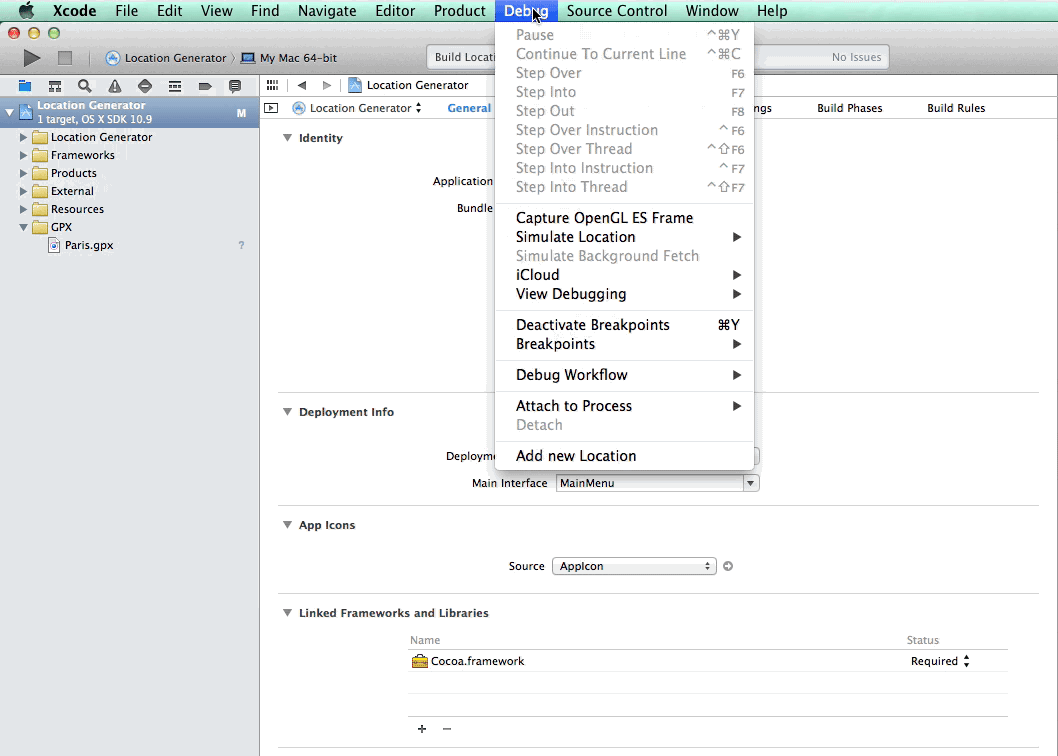
Task: Collapse the GPX folder
Action: [x=23, y=227]
